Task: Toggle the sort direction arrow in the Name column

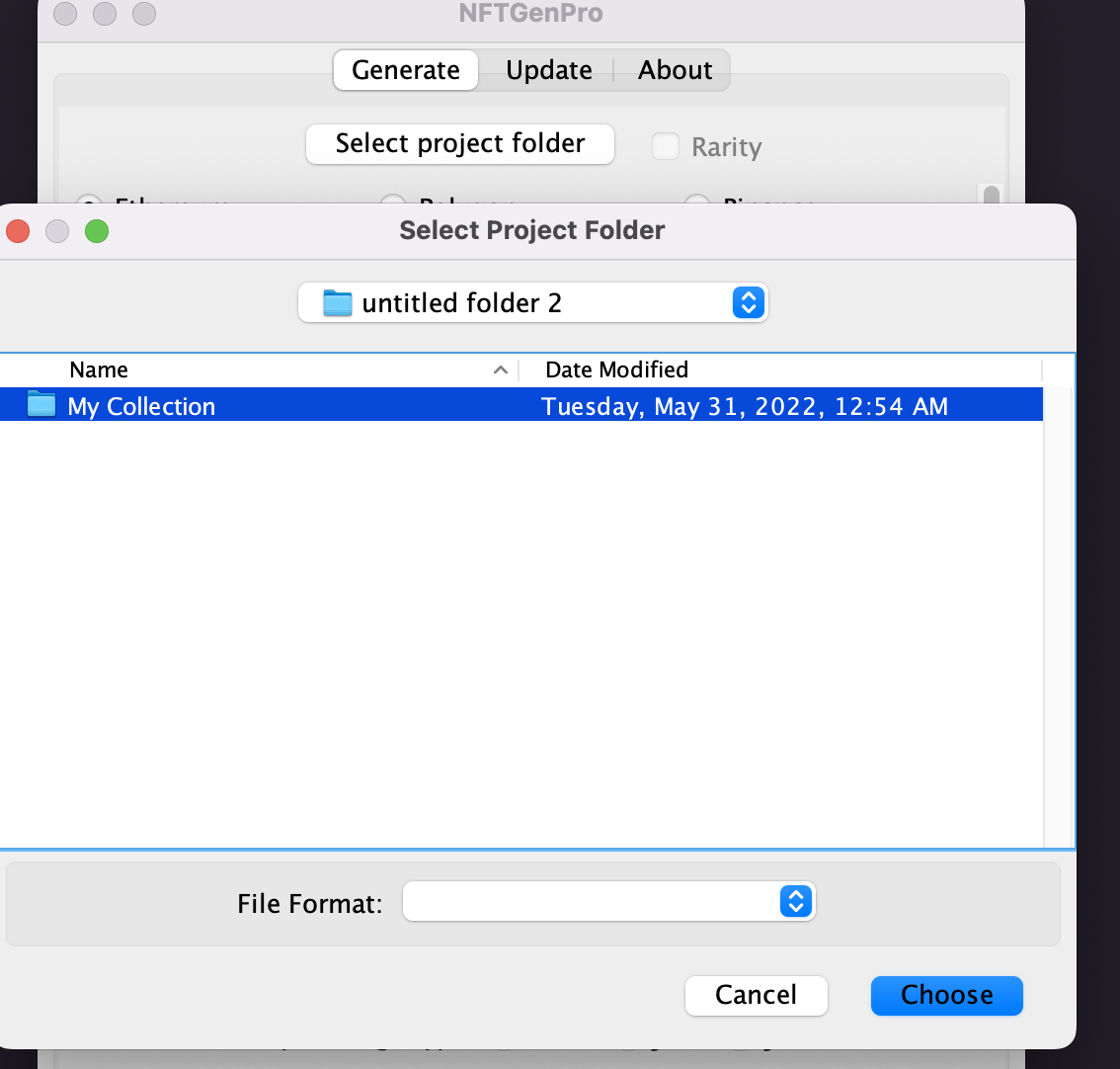Action: click(x=501, y=370)
